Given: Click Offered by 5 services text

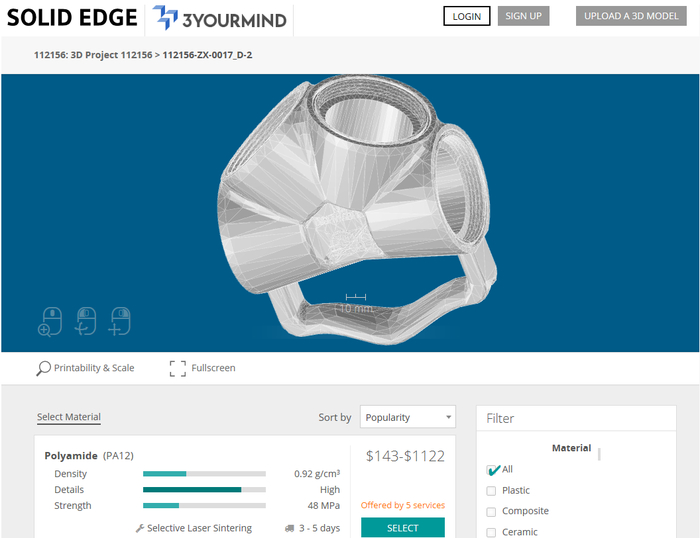Looking at the screenshot, I should (x=403, y=505).
